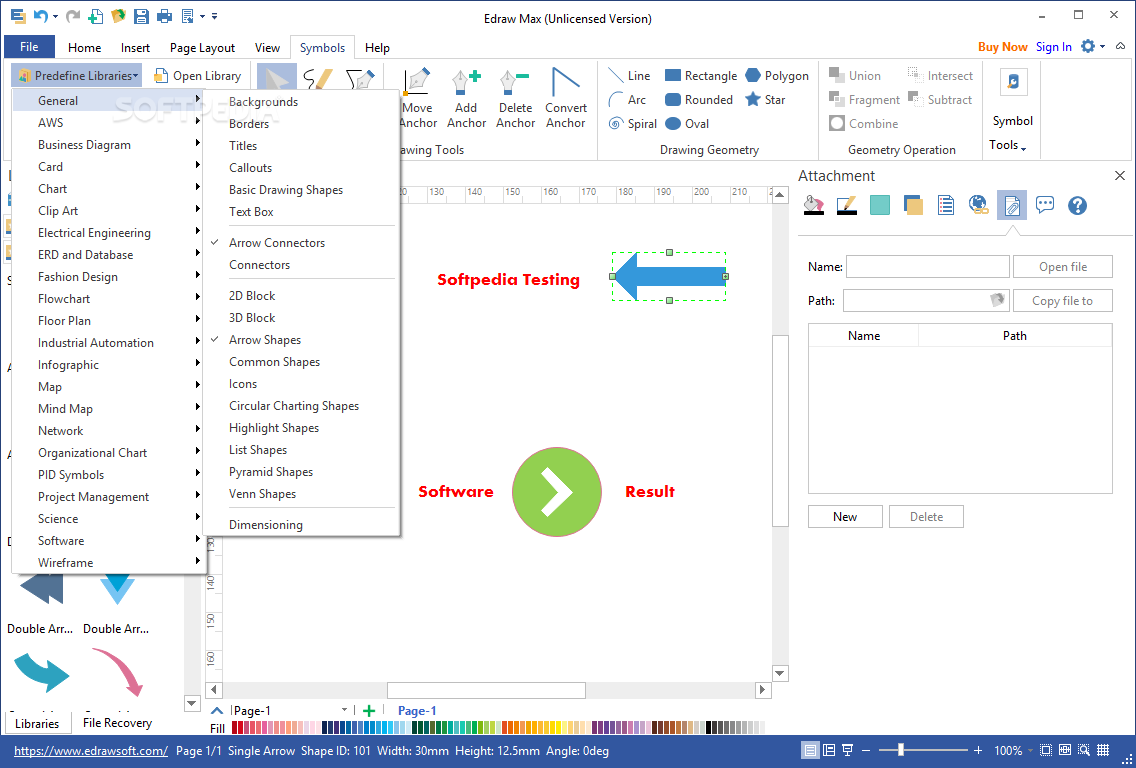Expand the Network submenu
The width and height of the screenshot is (1136, 768).
pos(109,431)
